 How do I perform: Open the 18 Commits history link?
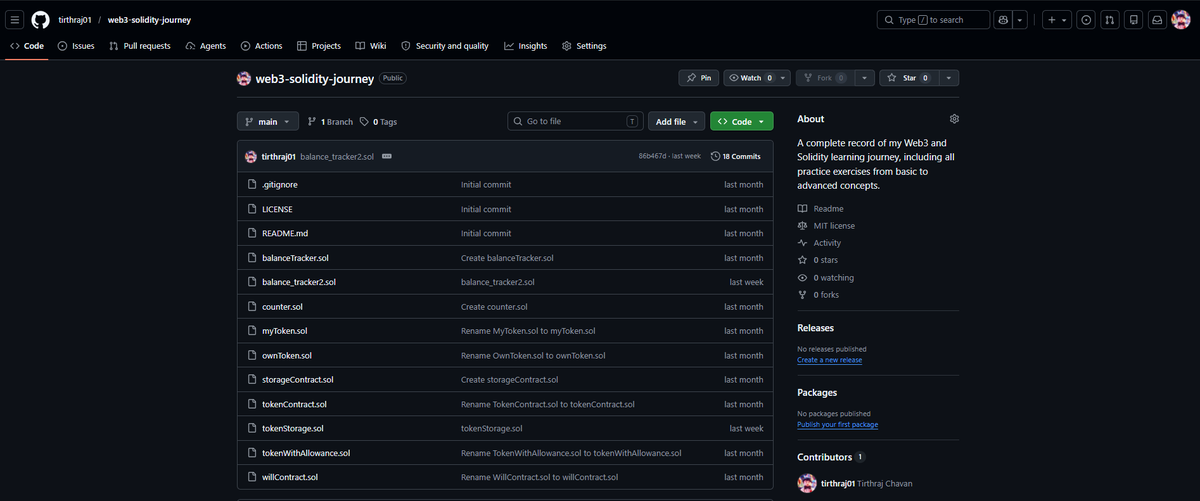[x=736, y=156]
